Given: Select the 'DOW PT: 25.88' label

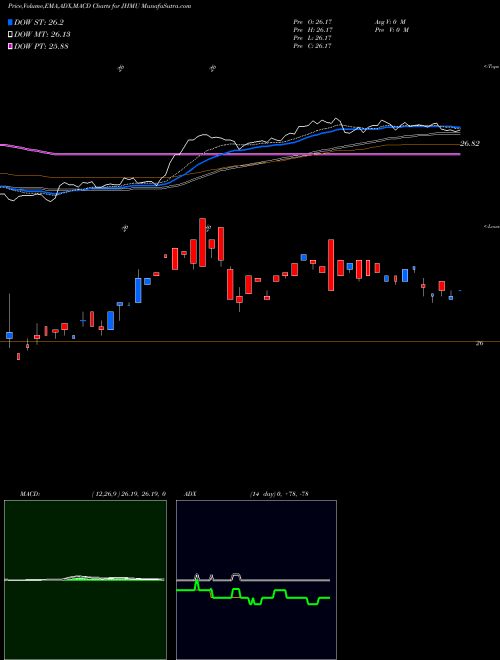Looking at the screenshot, I should pos(41,46).
